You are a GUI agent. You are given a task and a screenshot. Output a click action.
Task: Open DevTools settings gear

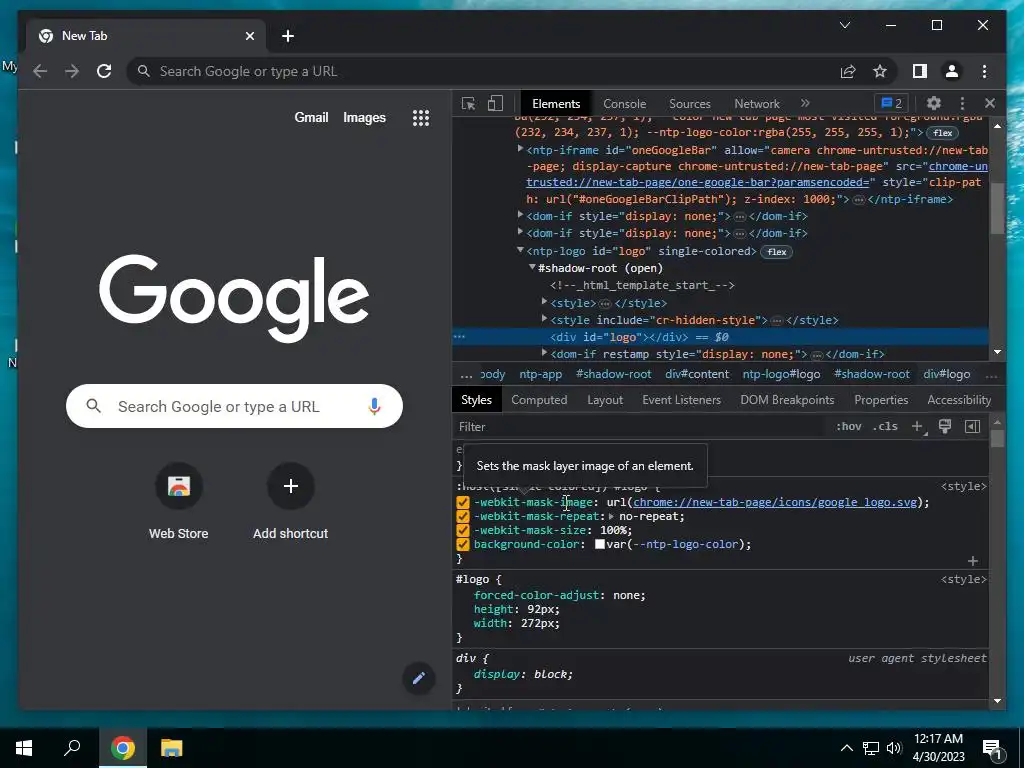pyautogui.click(x=934, y=103)
